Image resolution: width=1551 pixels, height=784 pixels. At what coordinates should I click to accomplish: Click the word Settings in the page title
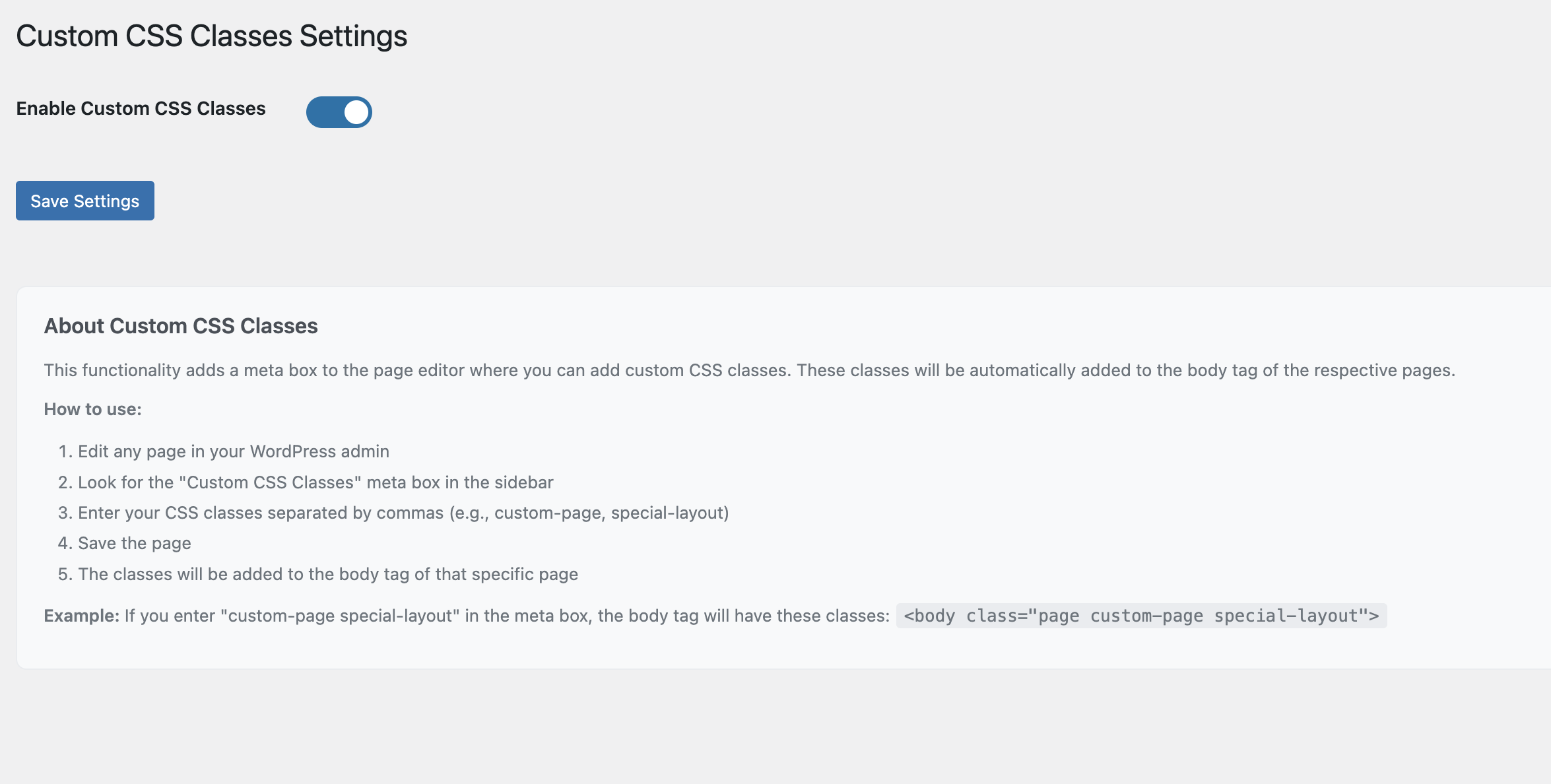353,36
